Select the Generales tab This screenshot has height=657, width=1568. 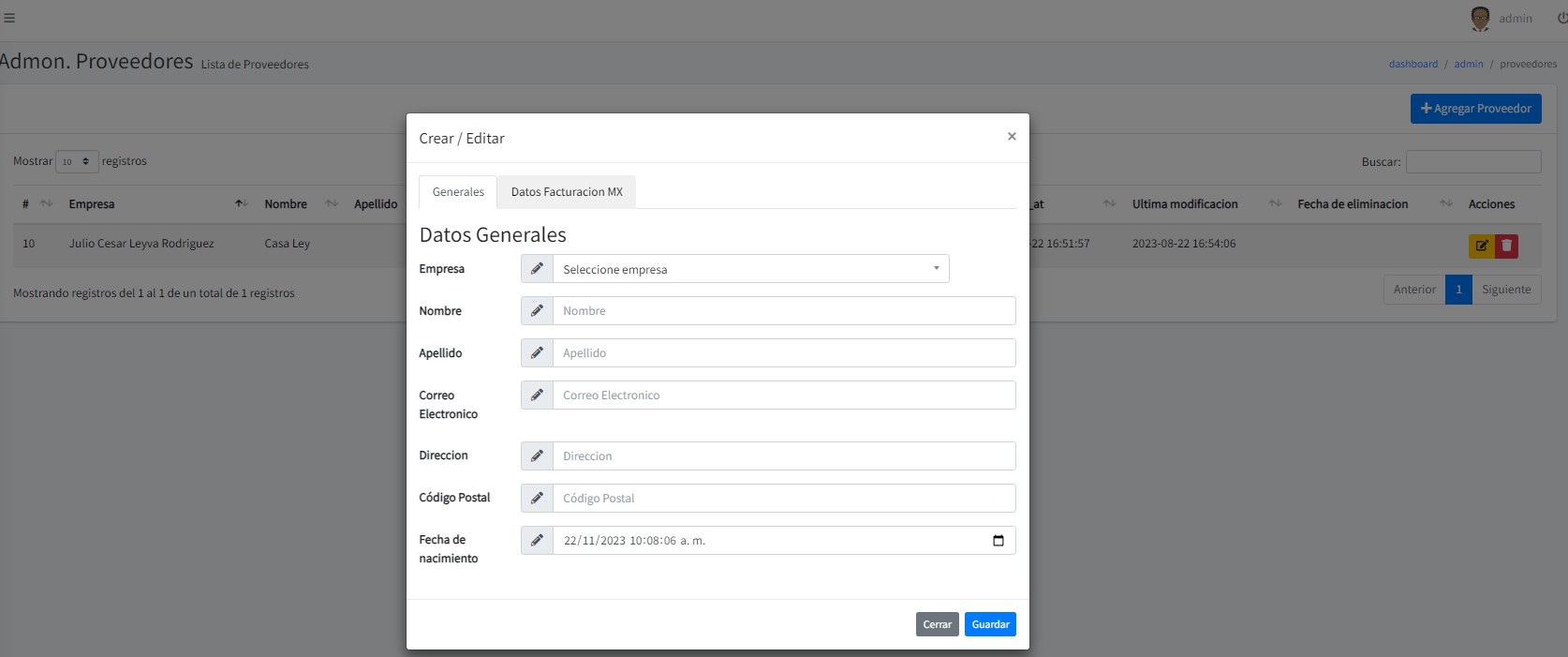coord(458,192)
